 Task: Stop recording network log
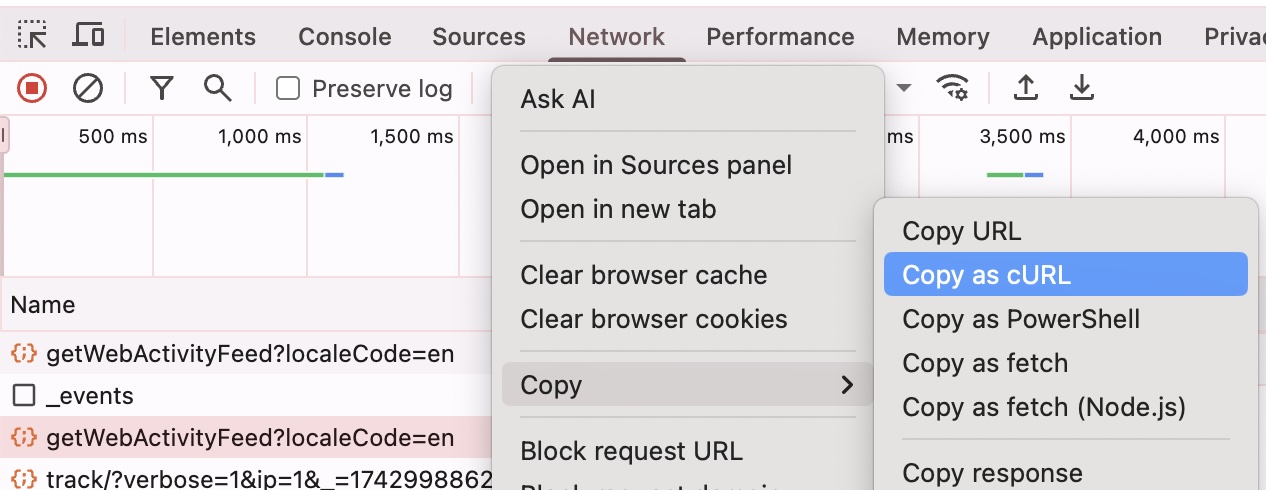(x=32, y=89)
